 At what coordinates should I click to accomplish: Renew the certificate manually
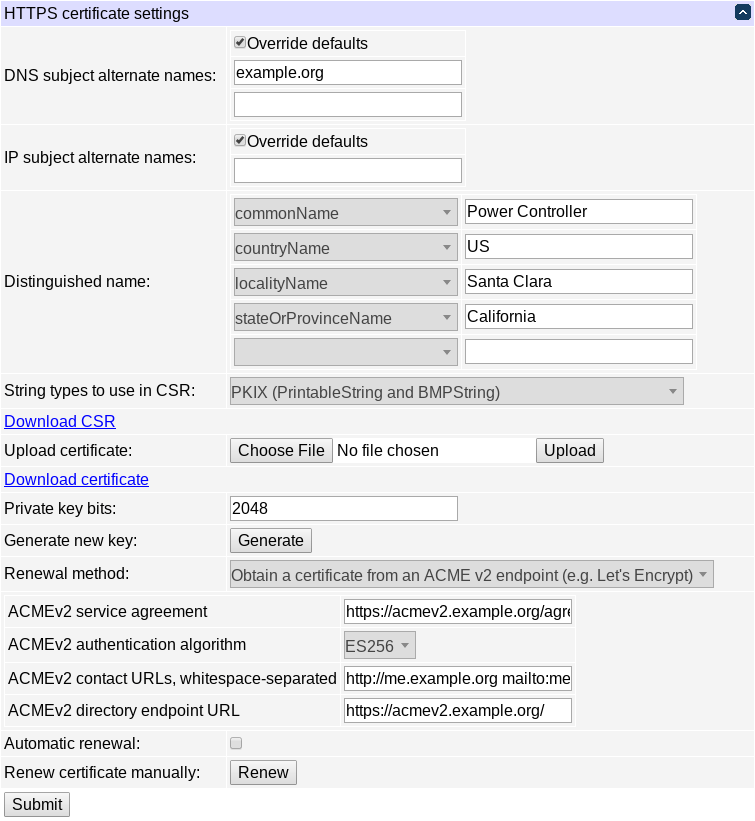coord(263,772)
